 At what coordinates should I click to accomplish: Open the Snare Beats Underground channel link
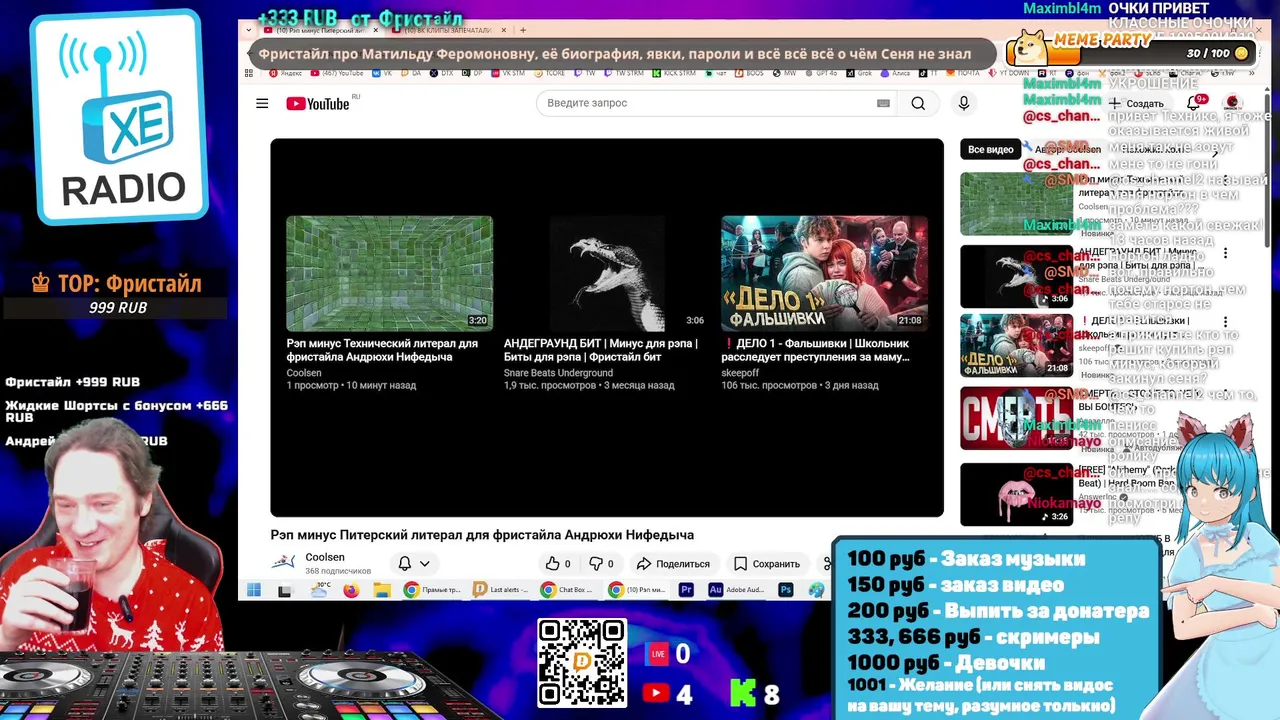(x=558, y=373)
